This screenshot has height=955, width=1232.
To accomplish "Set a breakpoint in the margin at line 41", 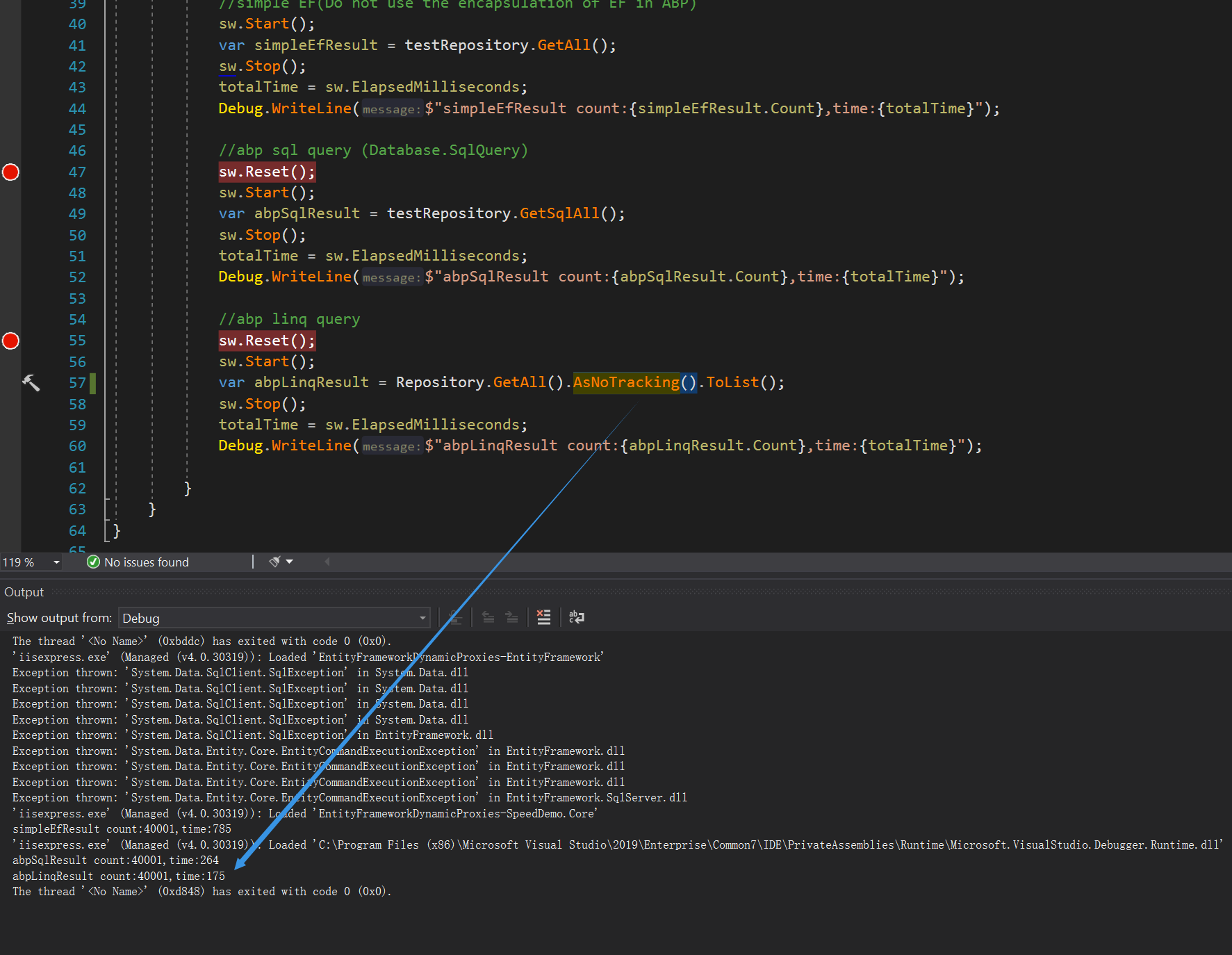I will pos(10,44).
